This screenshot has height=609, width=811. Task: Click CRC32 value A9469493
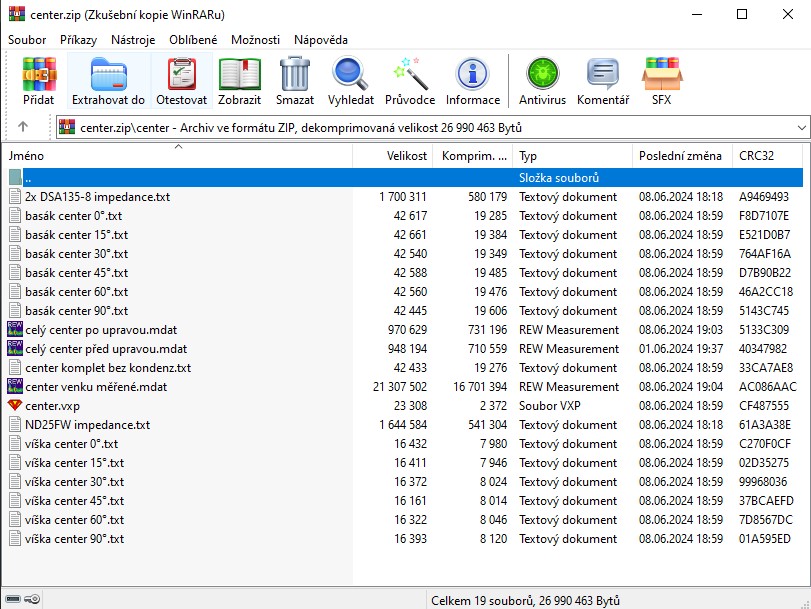764,197
